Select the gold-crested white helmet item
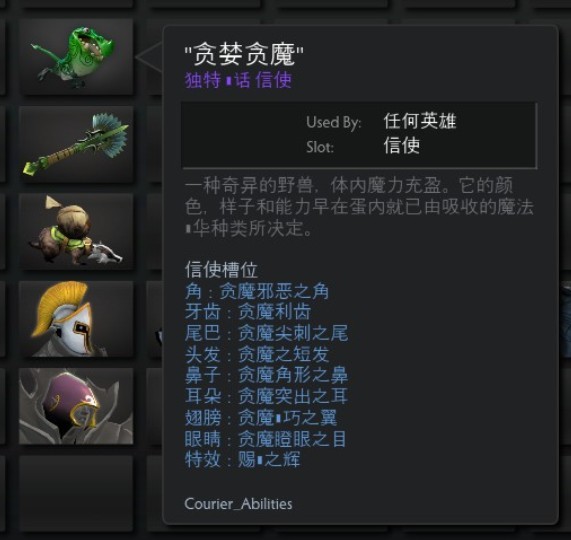 [76, 319]
